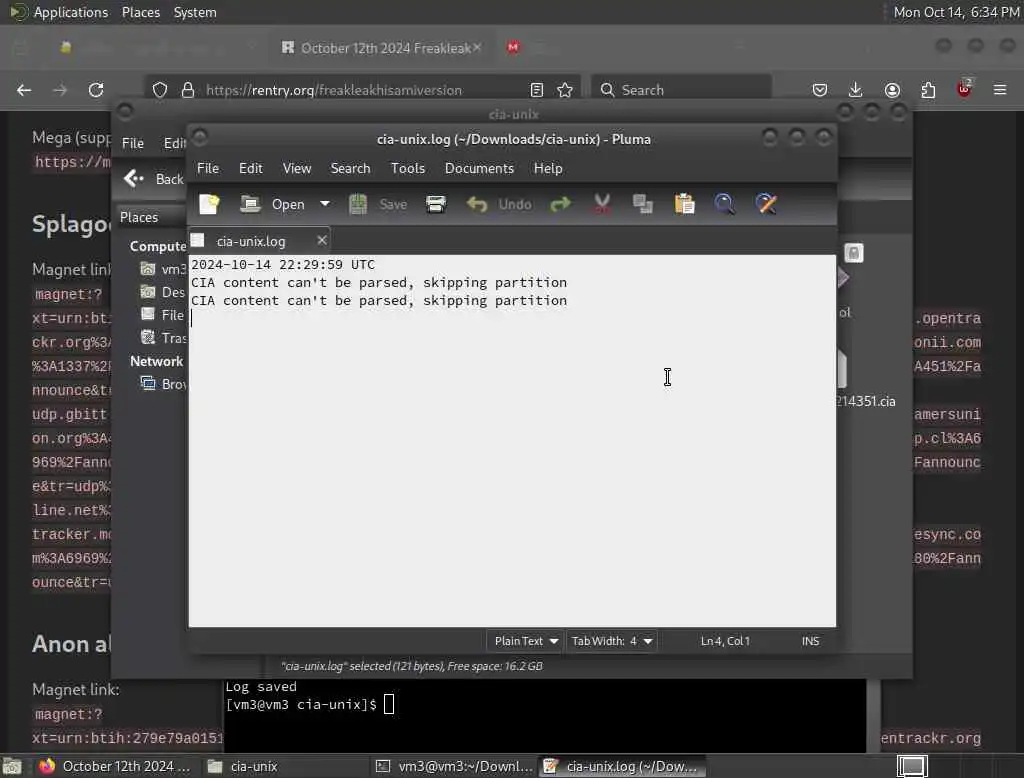
Task: Open Pluma's File menu
Action: (208, 169)
